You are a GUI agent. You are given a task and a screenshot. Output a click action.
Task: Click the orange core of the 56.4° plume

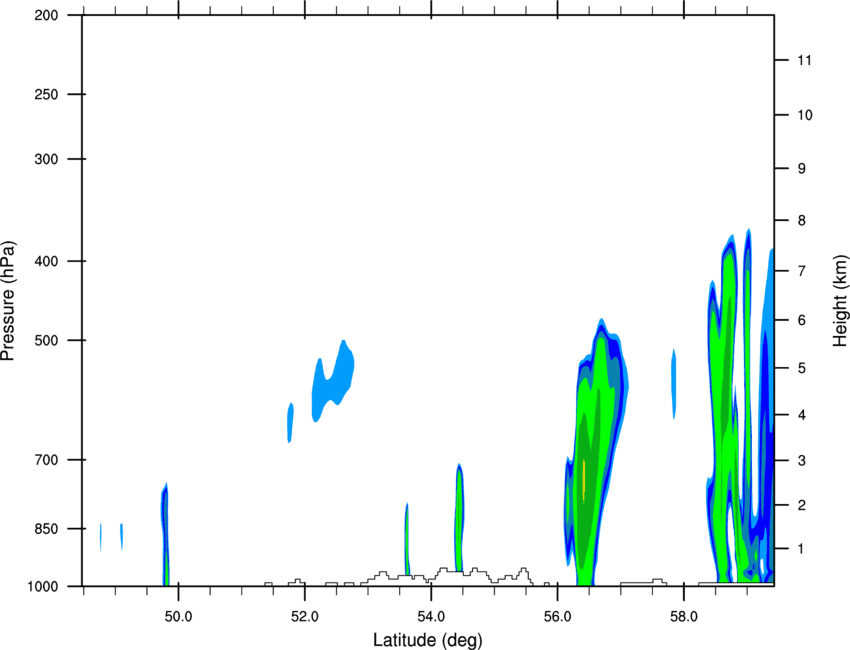pyautogui.click(x=584, y=479)
